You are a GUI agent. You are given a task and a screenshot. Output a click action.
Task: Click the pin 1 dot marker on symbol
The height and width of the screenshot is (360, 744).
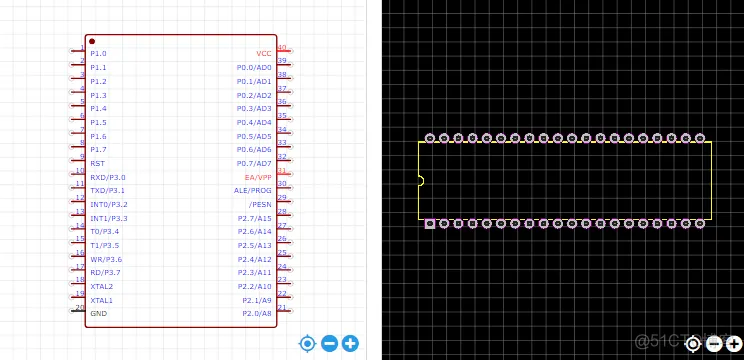coord(92,42)
